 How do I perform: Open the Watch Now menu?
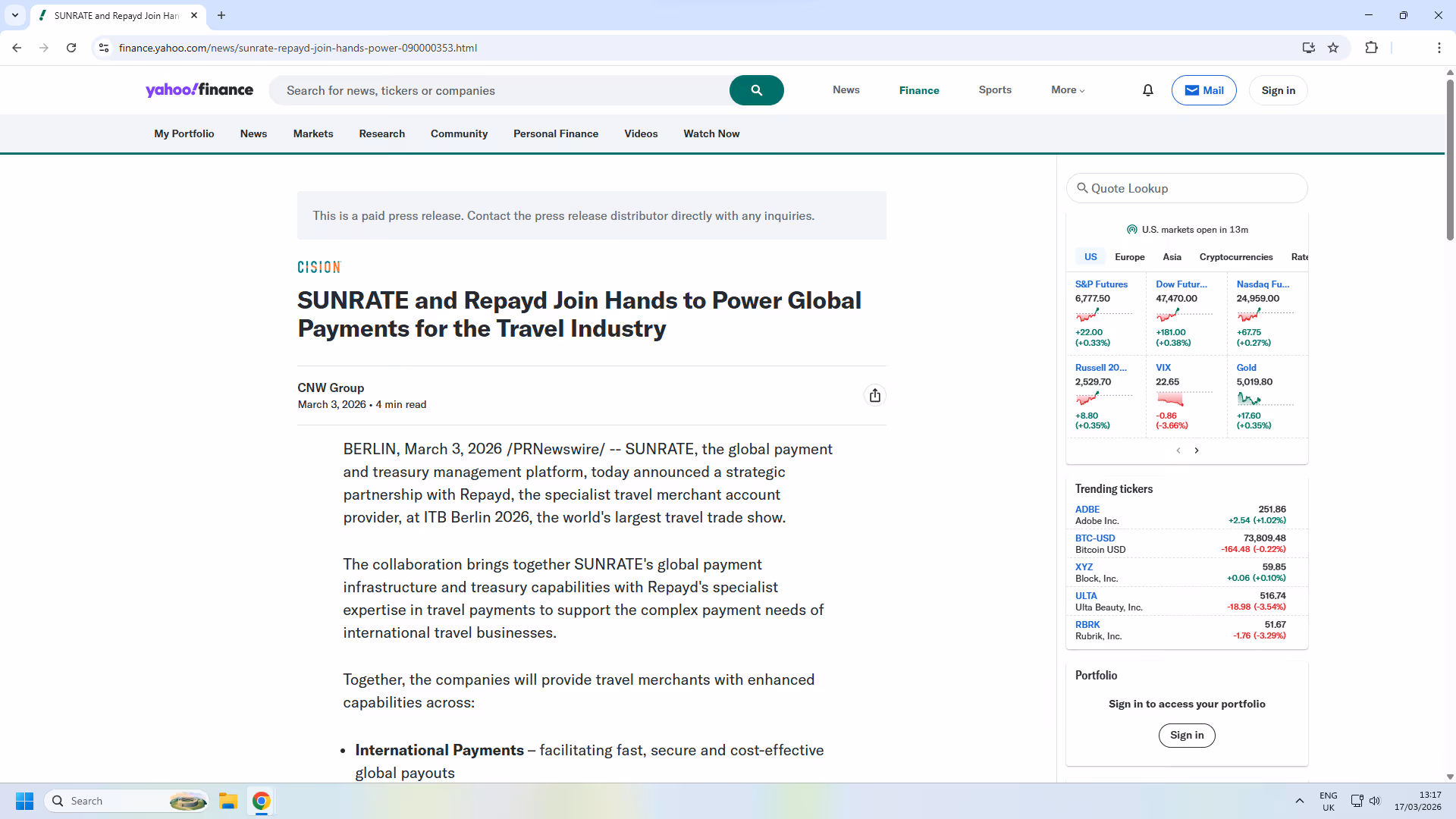coord(711,133)
